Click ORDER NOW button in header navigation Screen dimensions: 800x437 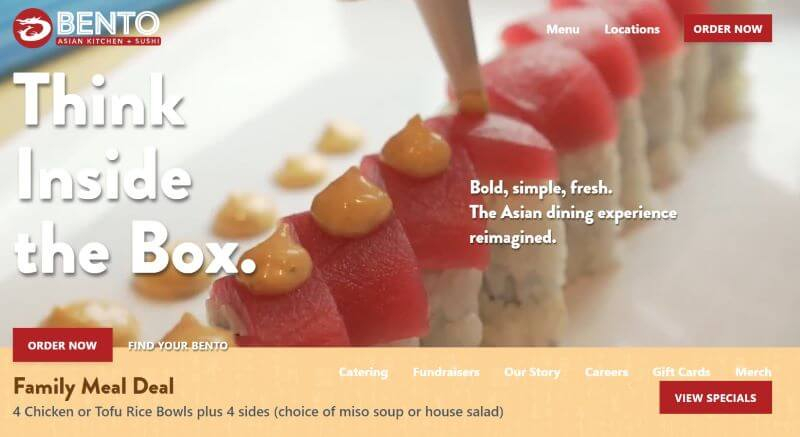tap(728, 29)
